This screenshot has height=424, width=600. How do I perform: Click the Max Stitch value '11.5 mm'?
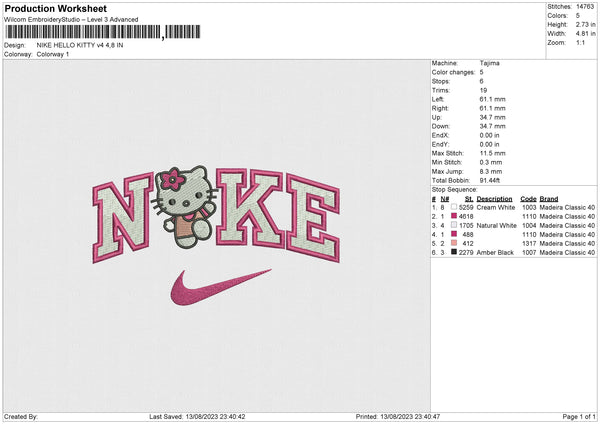coord(492,153)
